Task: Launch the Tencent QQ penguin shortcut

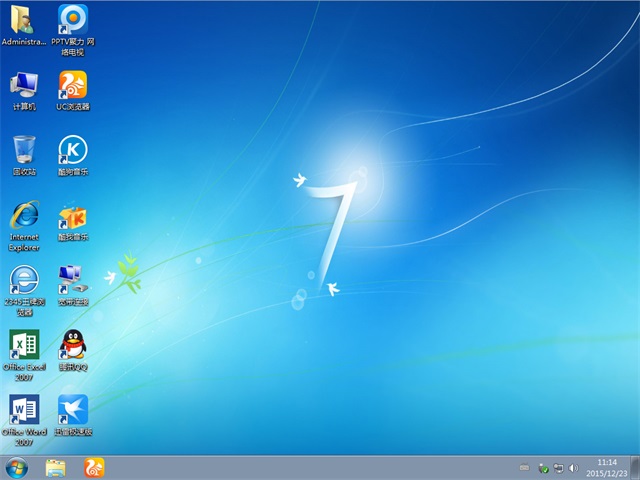Action: (x=73, y=344)
